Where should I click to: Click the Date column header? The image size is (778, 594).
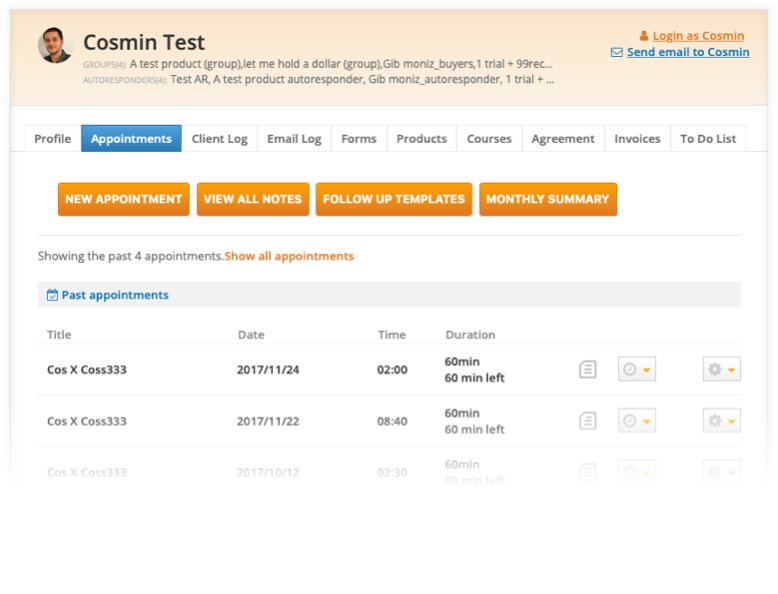(251, 335)
